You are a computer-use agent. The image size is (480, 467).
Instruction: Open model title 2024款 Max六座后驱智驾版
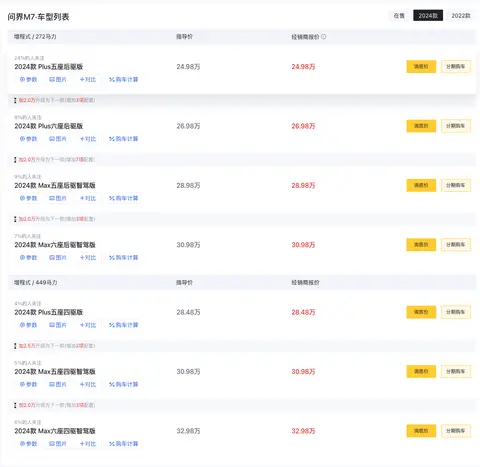pos(55,245)
